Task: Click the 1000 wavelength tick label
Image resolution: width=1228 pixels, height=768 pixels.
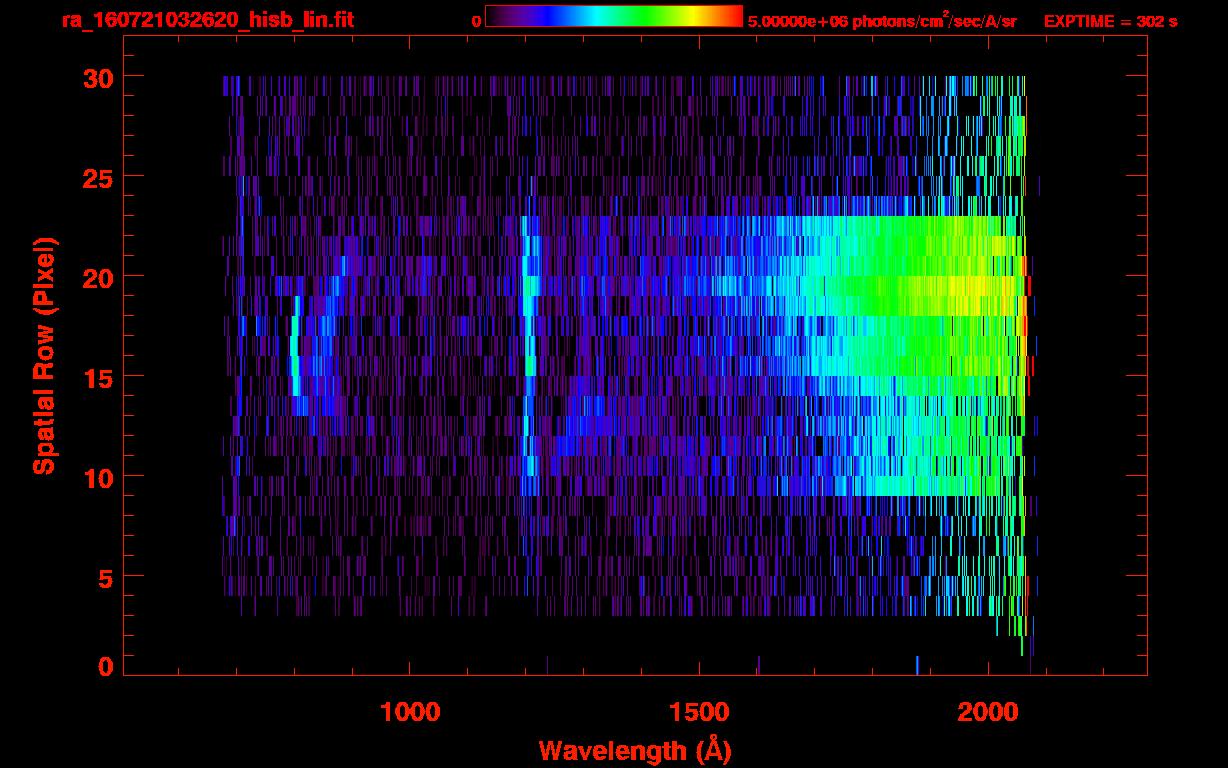Action: pyautogui.click(x=410, y=712)
